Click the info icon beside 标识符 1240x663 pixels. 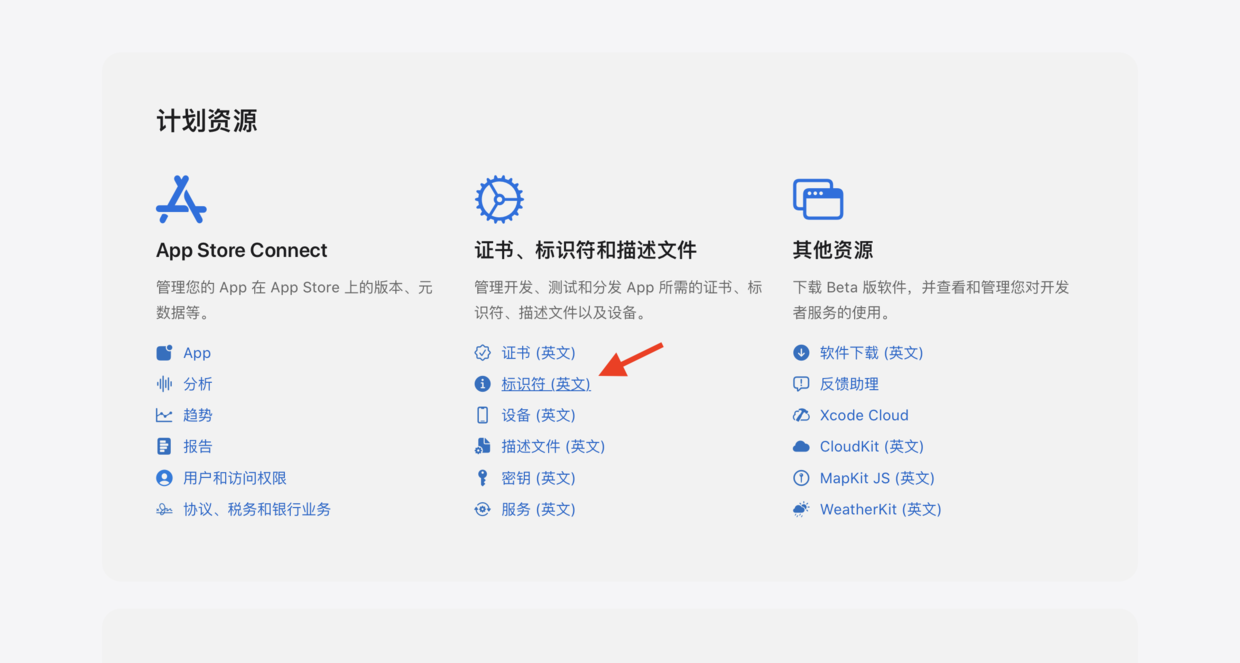pos(482,384)
